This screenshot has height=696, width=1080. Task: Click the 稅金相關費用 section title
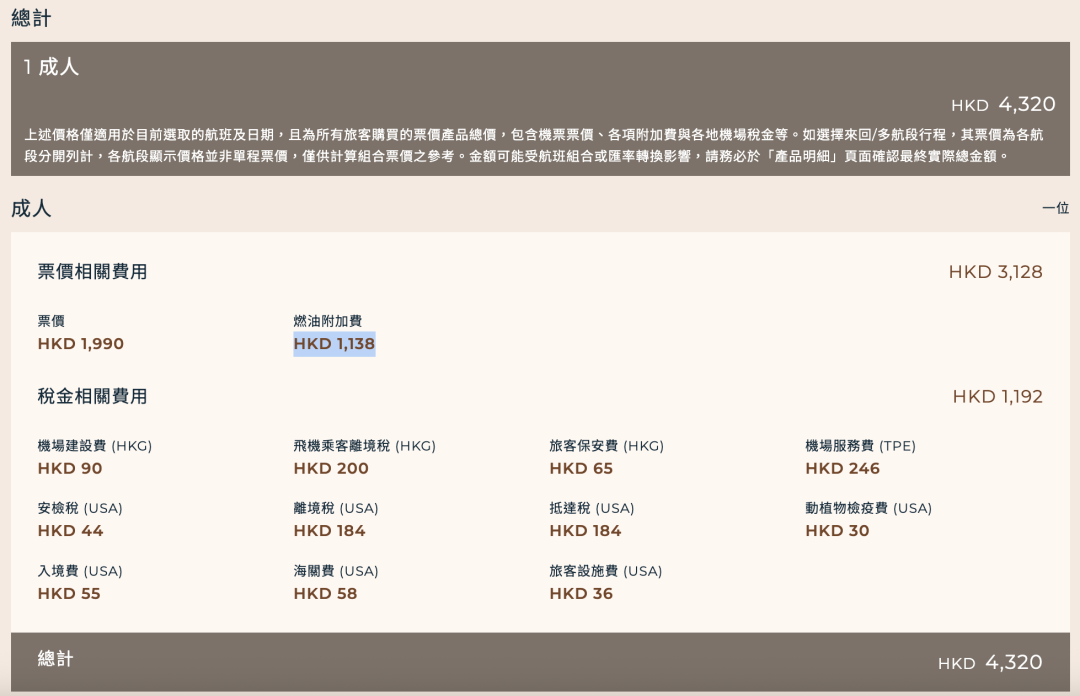tap(92, 396)
